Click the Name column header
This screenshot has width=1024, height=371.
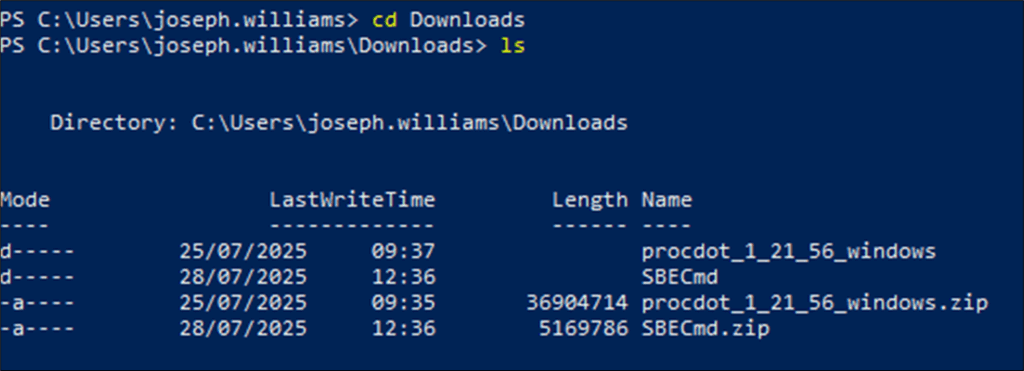tap(667, 200)
